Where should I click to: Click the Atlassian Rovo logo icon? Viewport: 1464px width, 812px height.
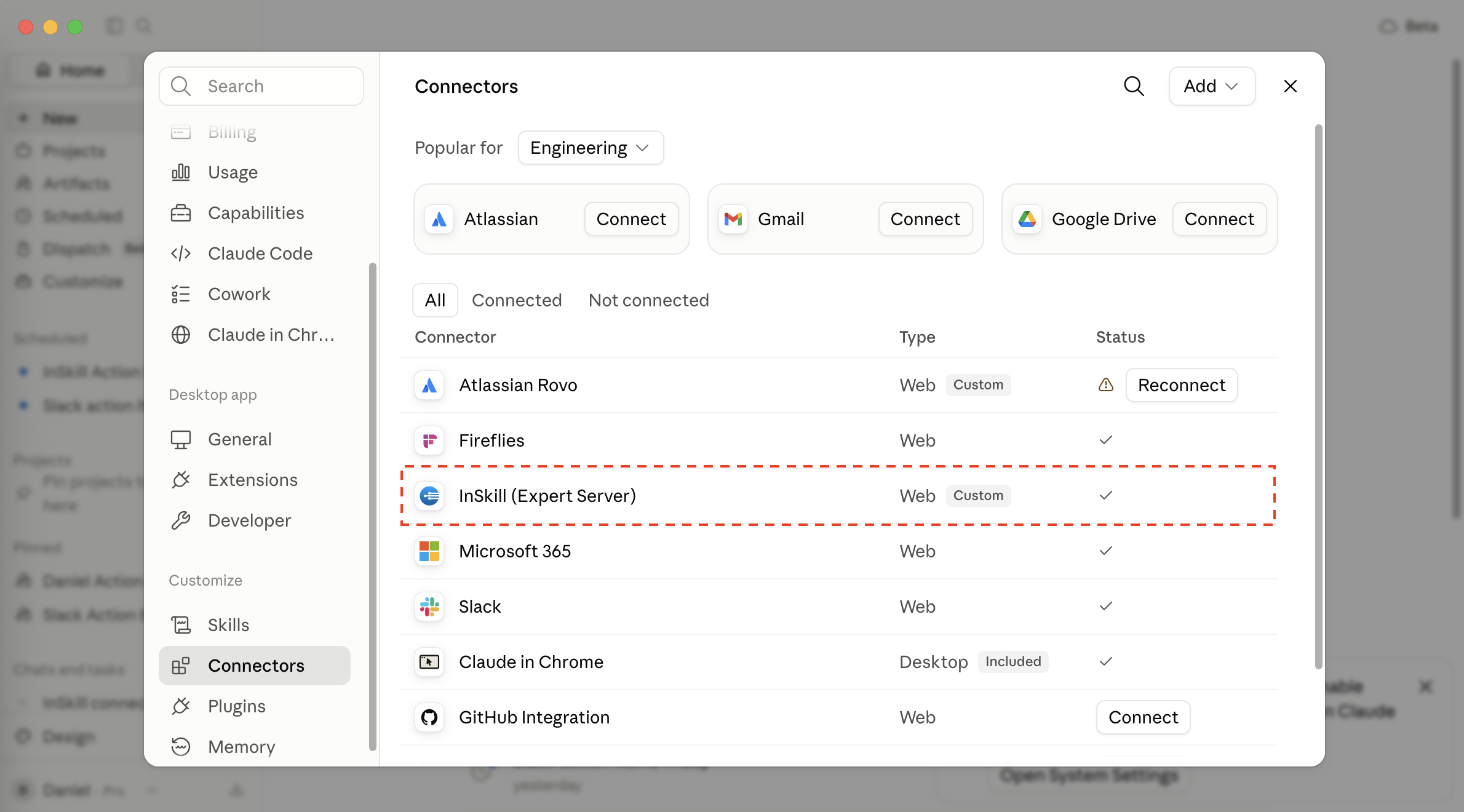tap(429, 385)
